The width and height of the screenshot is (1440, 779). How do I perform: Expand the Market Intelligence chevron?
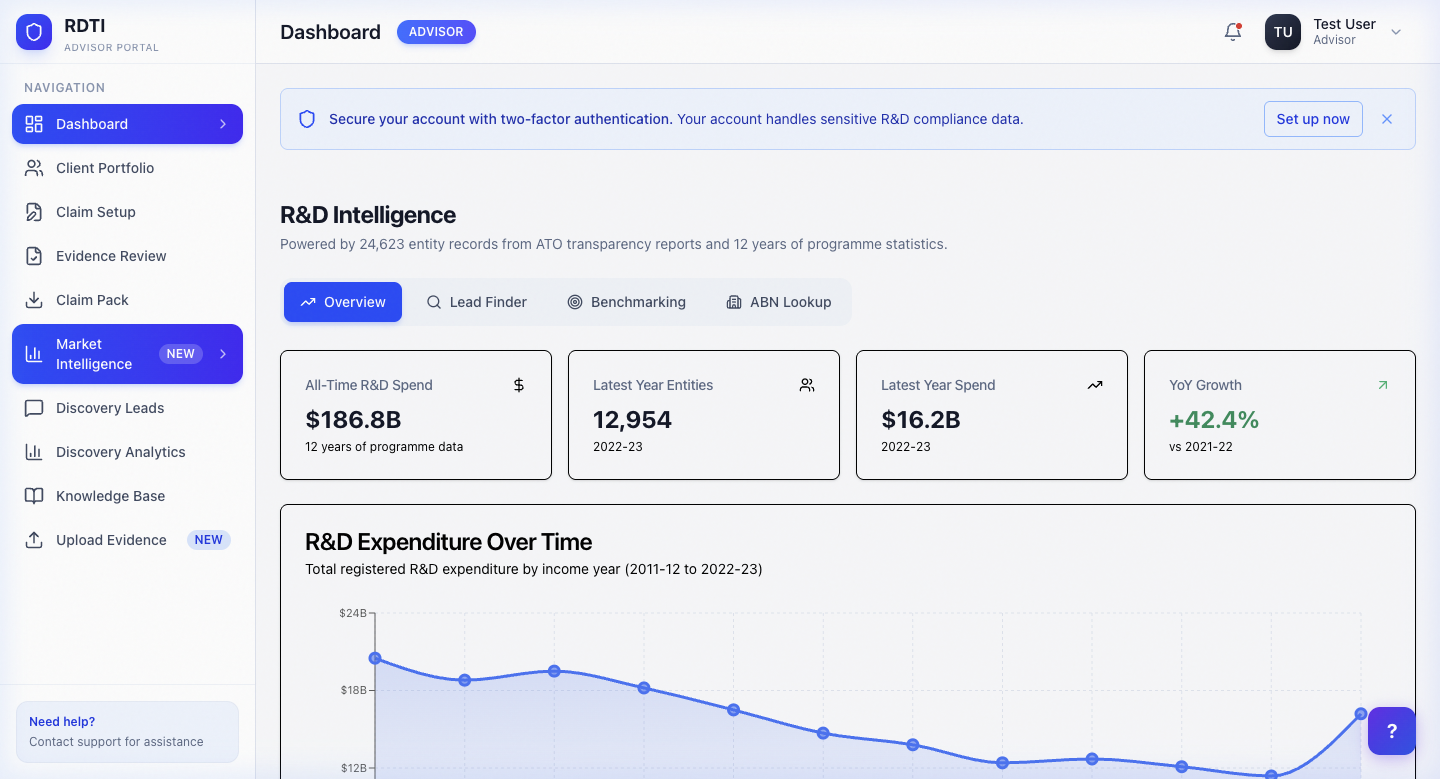point(223,354)
